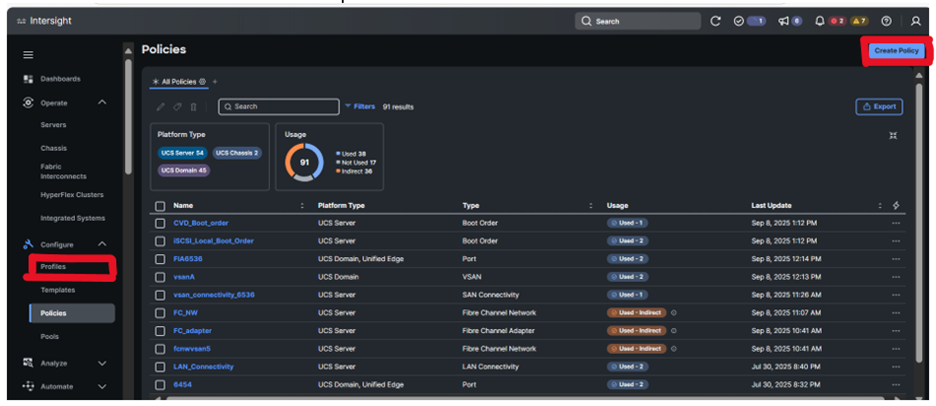
Task: Open row actions for CVD_Boot_order
Action: pos(895,223)
